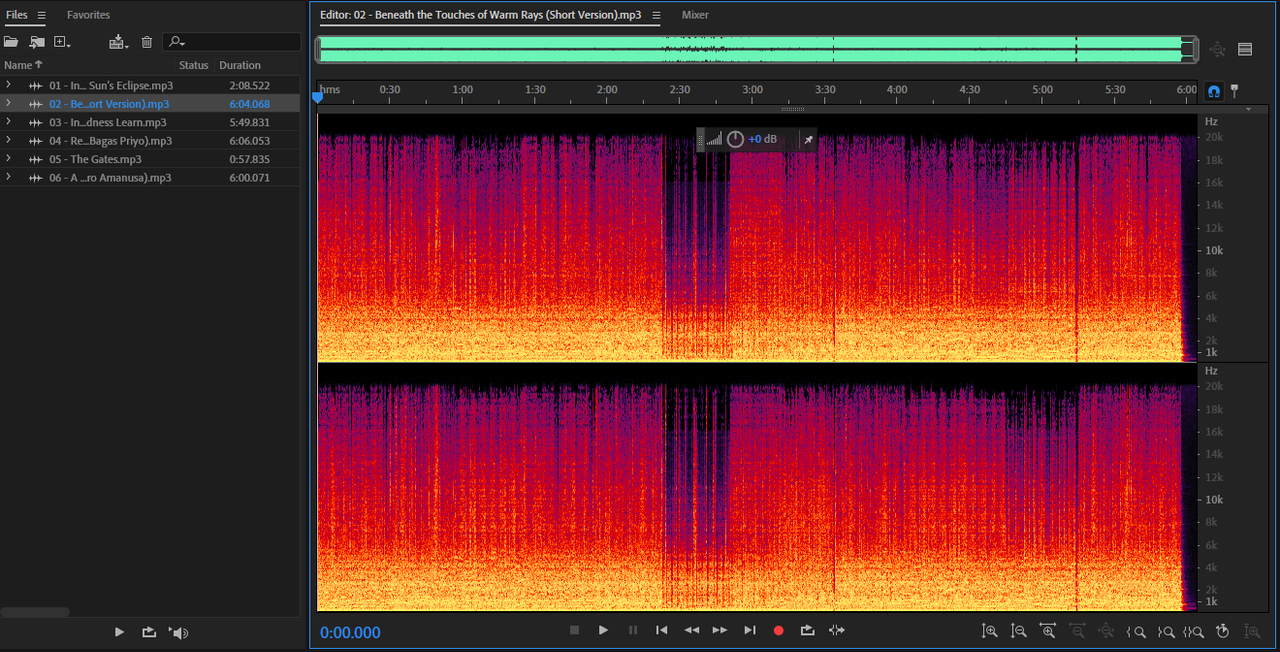The height and width of the screenshot is (652, 1280).
Task: Toggle Auto-Play speaker icon in Files panel
Action: [x=179, y=632]
